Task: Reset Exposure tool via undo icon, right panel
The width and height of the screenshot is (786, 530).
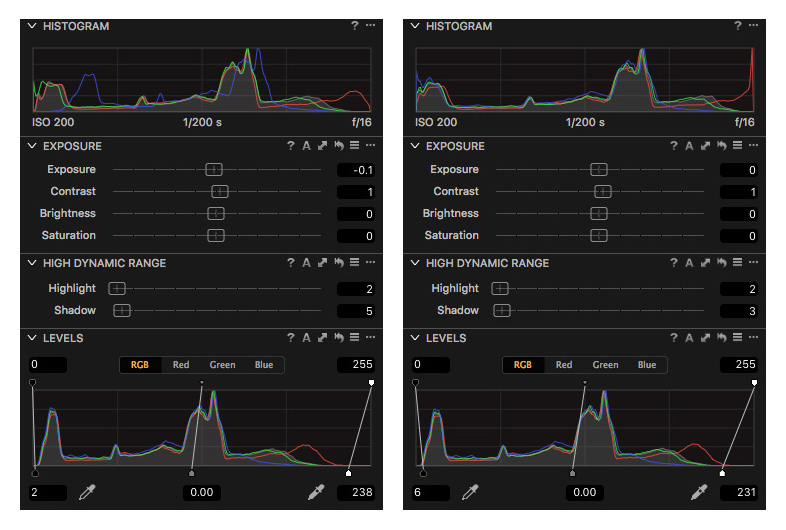Action: (722, 145)
